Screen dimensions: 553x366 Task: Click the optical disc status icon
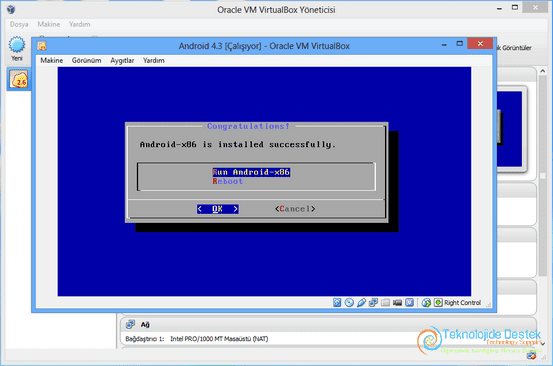tap(349, 303)
